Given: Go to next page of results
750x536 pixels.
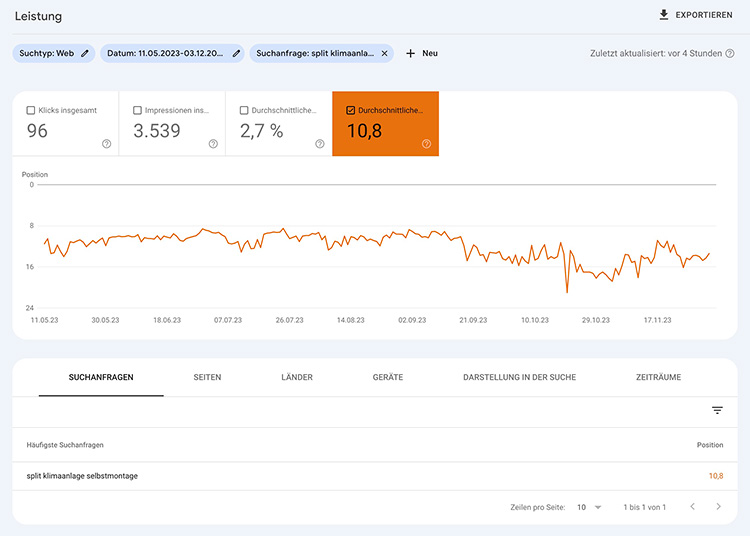Looking at the screenshot, I should point(718,507).
